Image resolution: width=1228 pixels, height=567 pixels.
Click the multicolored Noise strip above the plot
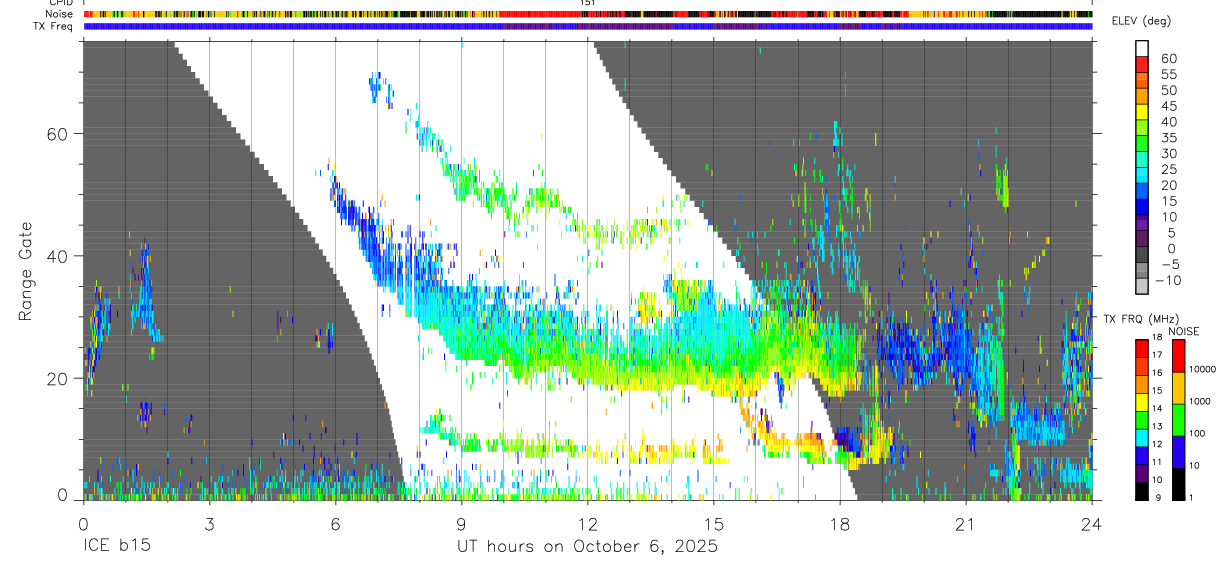587,14
